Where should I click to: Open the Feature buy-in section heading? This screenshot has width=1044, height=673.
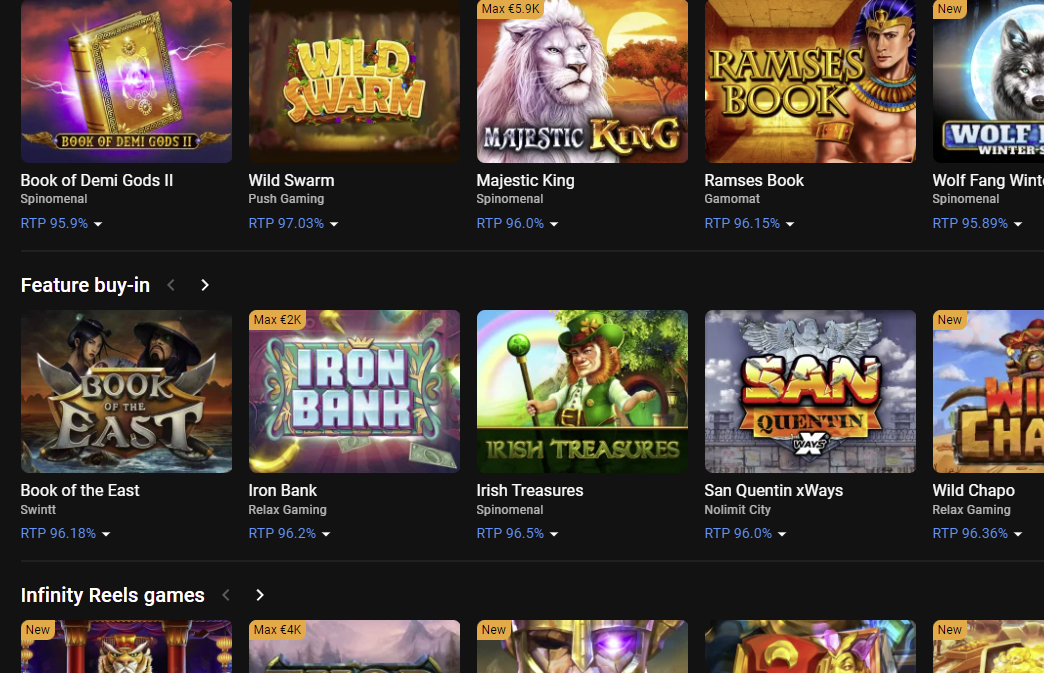tap(85, 285)
